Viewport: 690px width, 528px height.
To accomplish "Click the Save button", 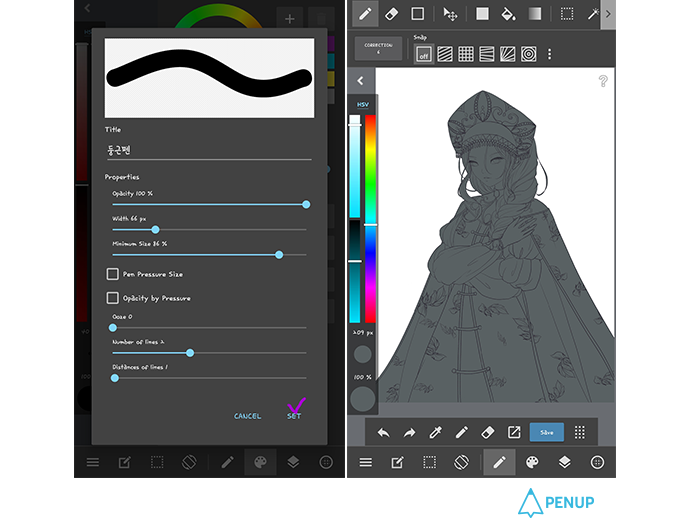I will 547,433.
